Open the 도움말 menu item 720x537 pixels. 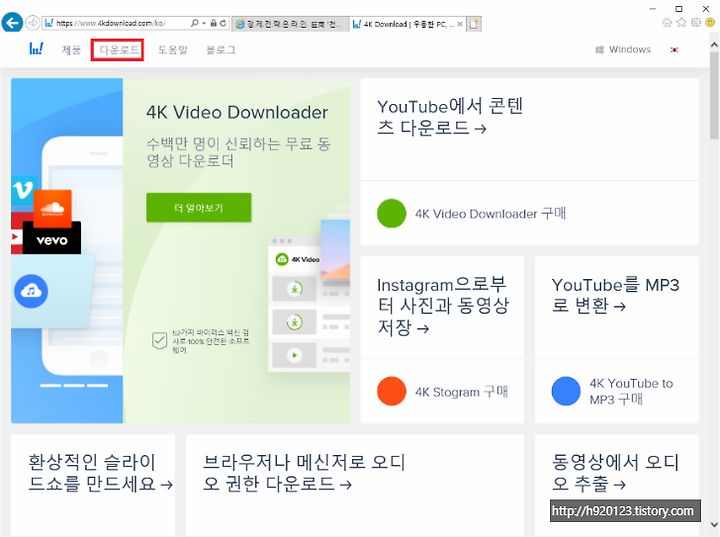coord(173,50)
